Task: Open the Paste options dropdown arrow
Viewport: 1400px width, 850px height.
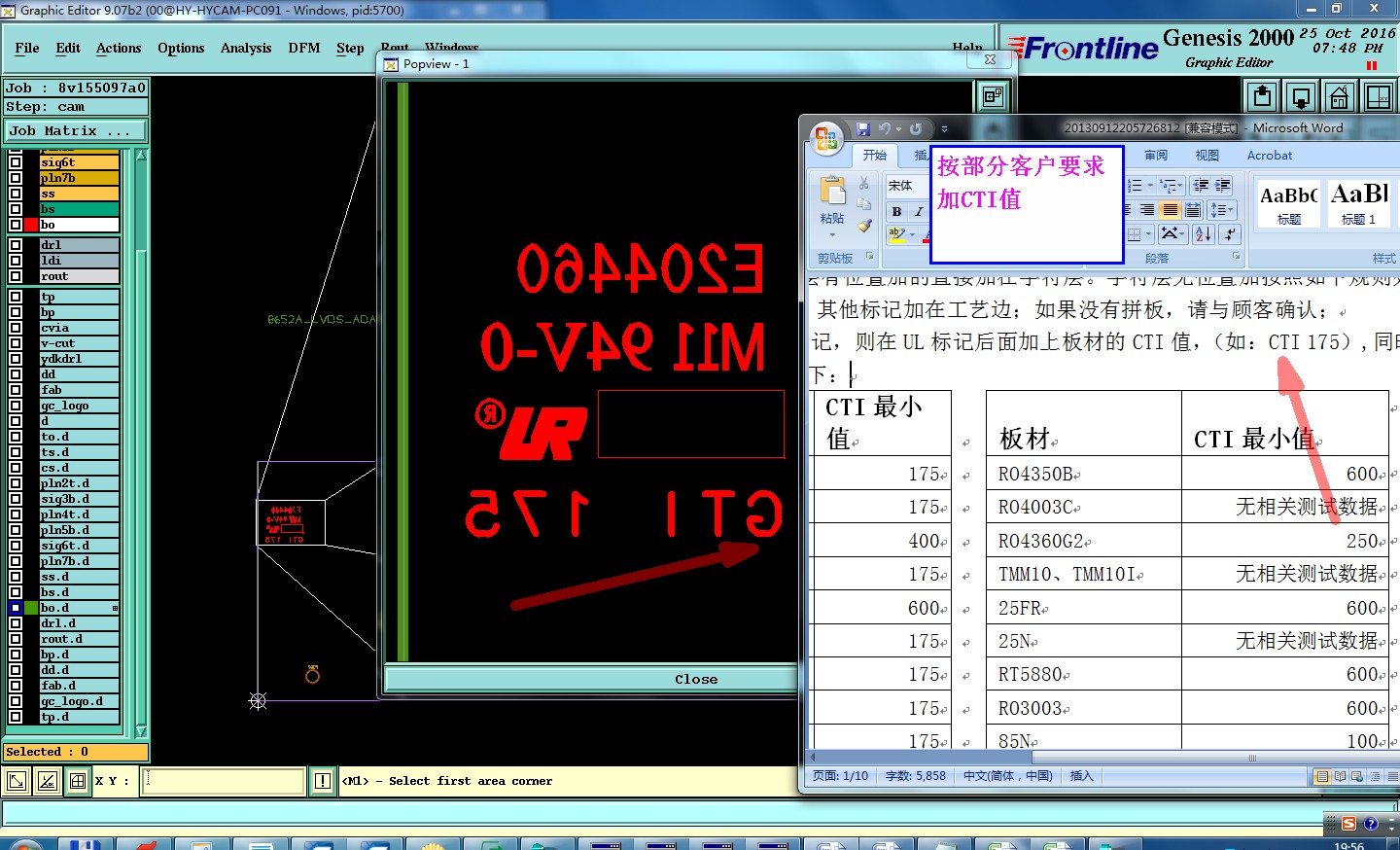Action: pos(832,234)
